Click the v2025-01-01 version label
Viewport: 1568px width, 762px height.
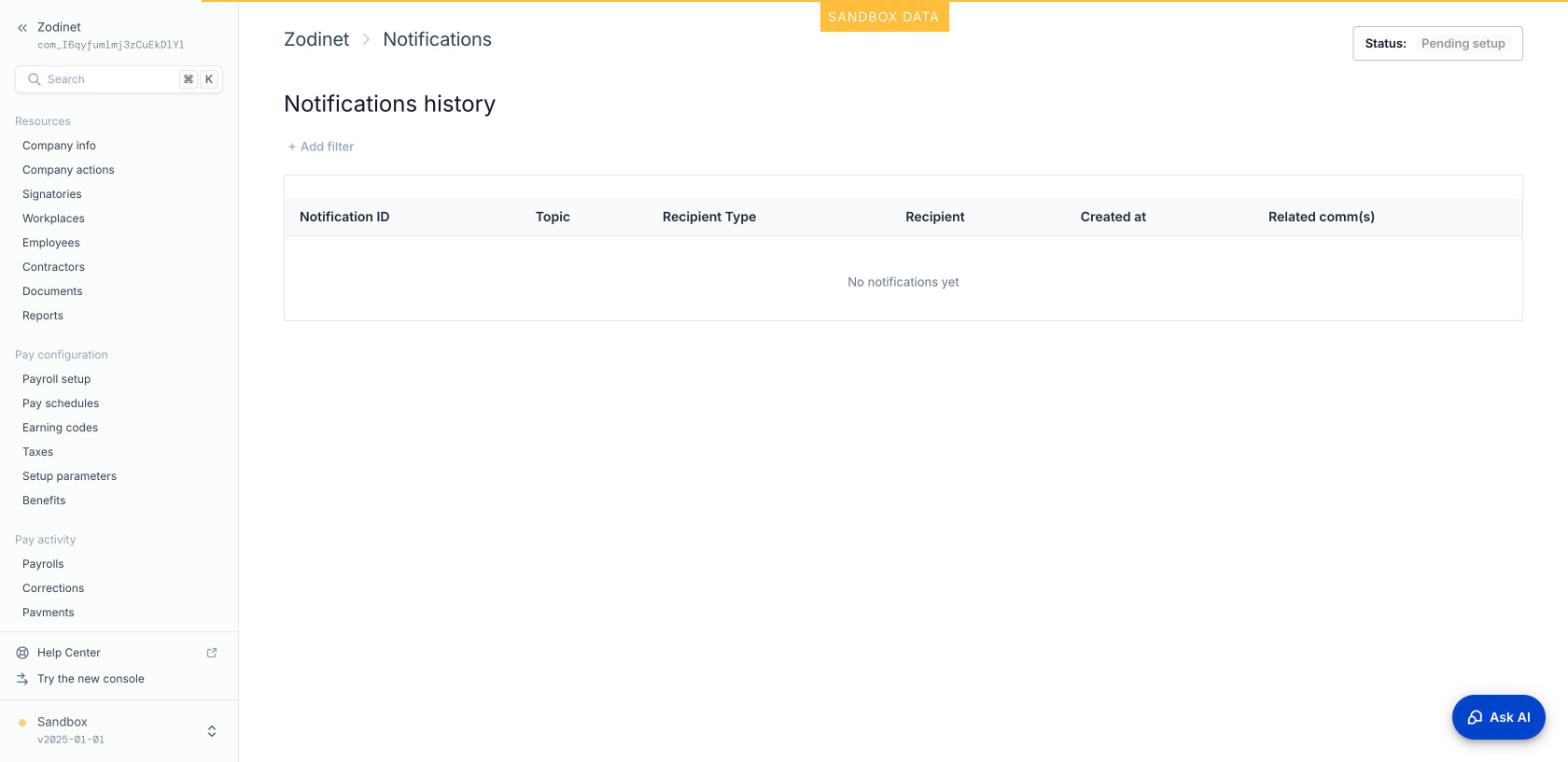[70, 740]
